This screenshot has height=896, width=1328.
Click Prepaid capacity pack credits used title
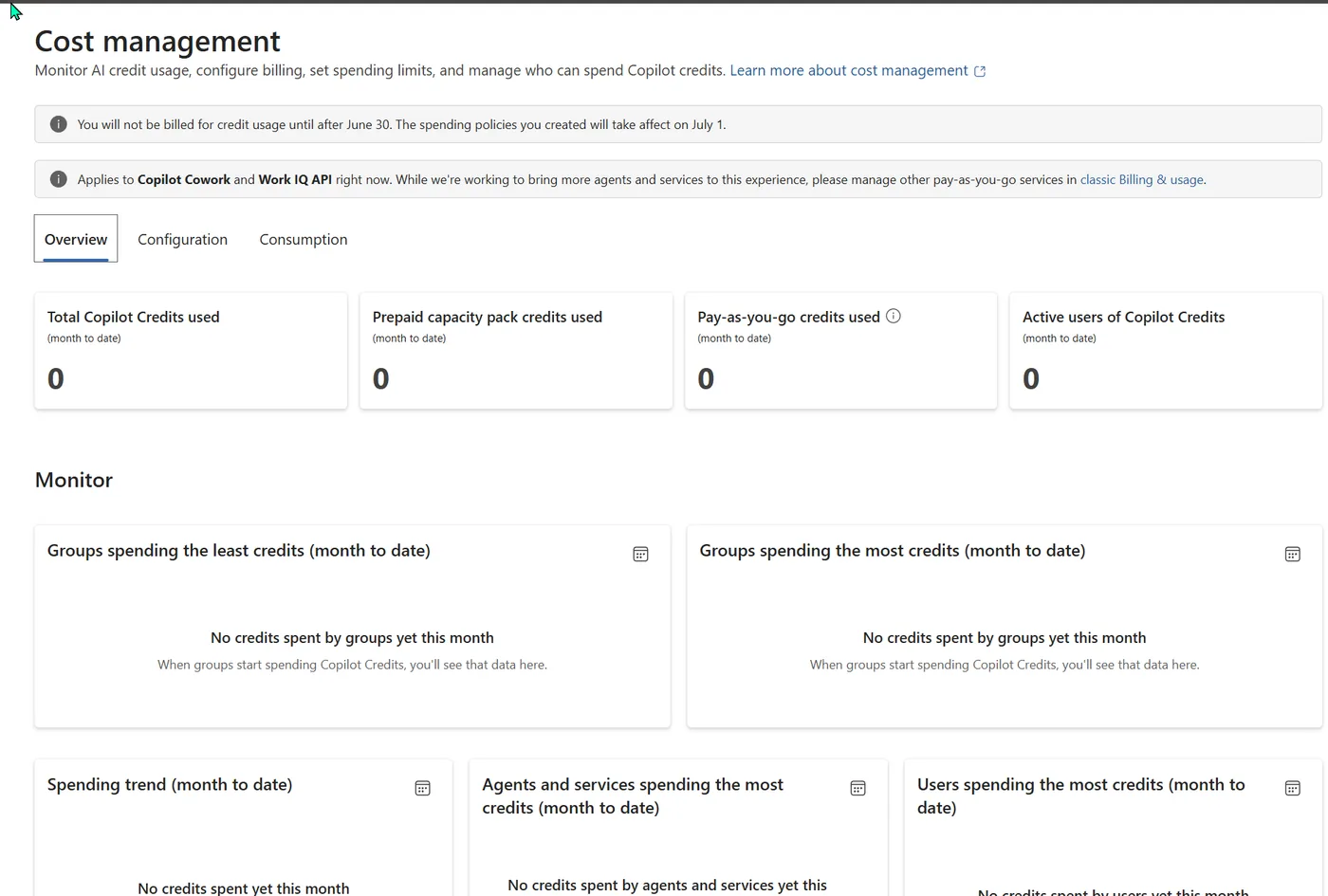(x=488, y=317)
